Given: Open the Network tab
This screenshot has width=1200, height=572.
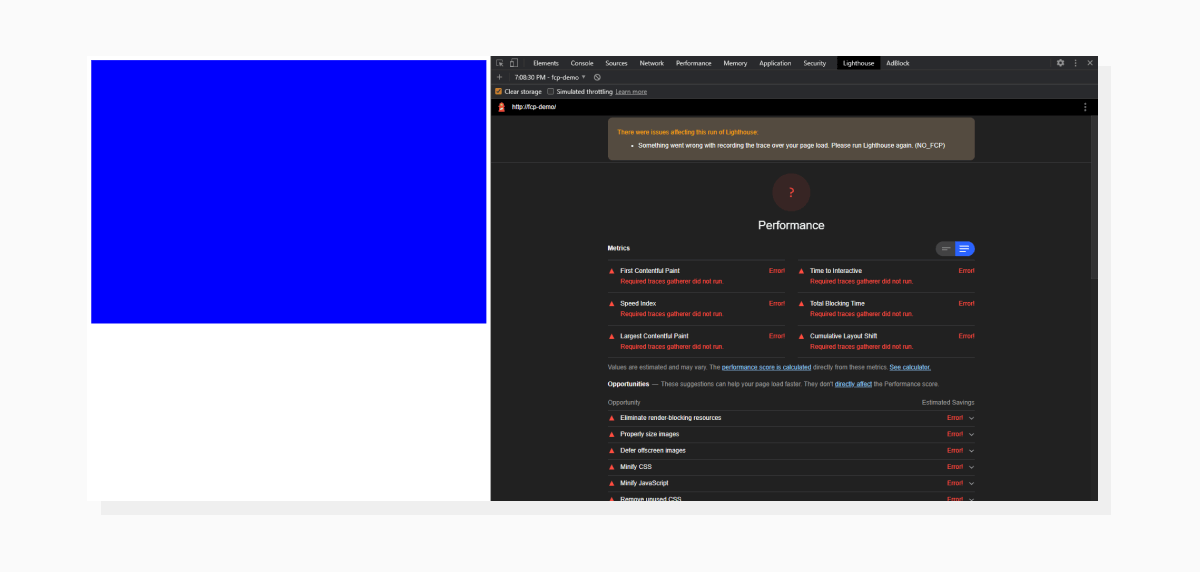Looking at the screenshot, I should (652, 63).
